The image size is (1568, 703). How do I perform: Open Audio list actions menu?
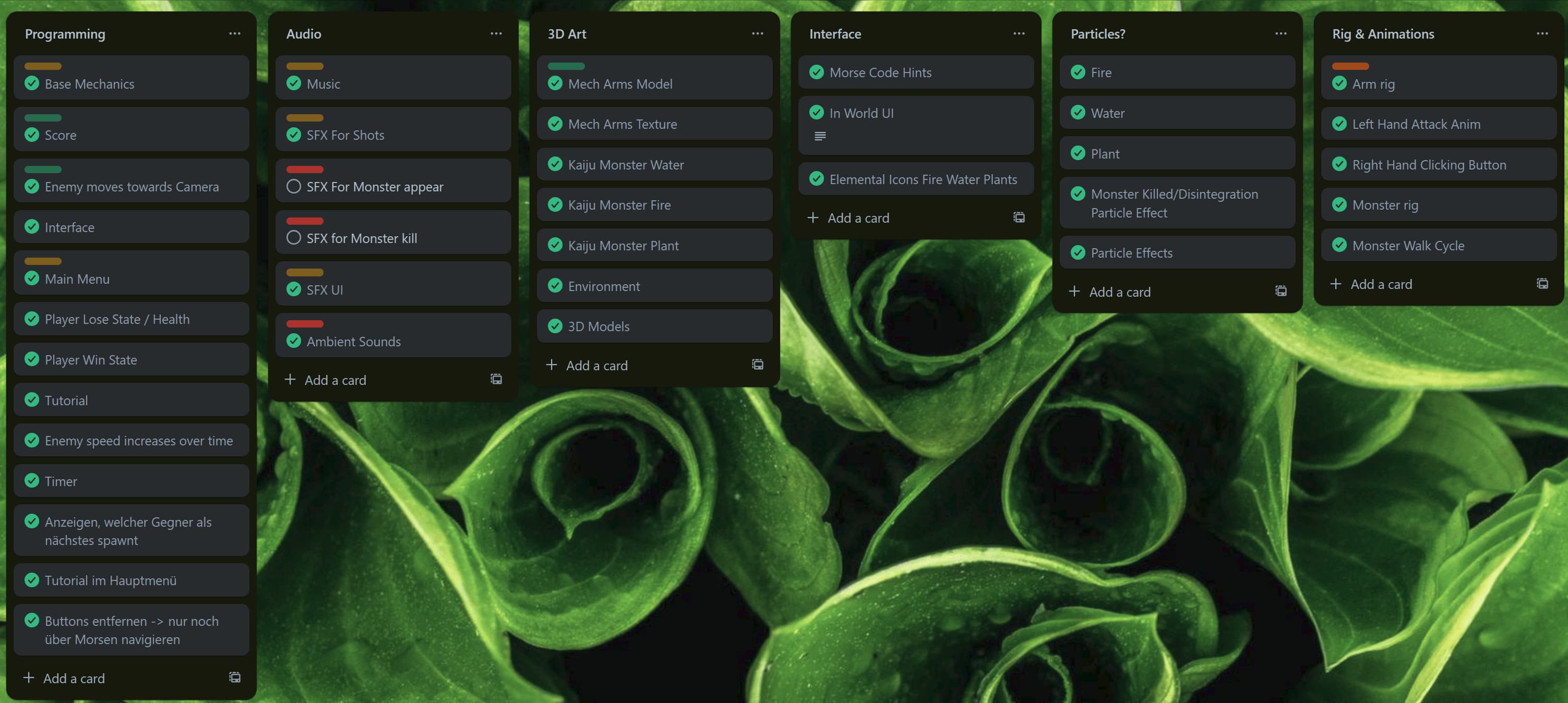point(496,33)
